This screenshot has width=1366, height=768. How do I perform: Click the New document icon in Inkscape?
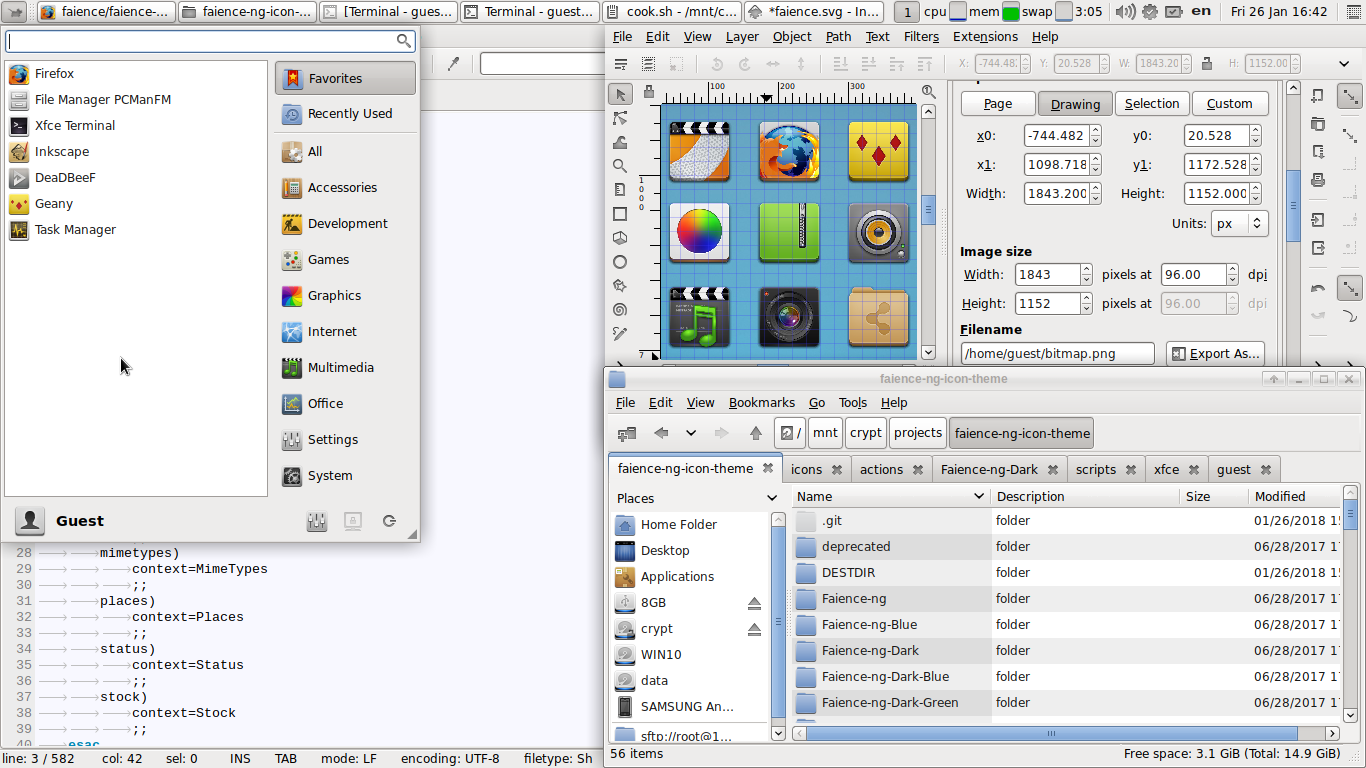coord(1318,96)
